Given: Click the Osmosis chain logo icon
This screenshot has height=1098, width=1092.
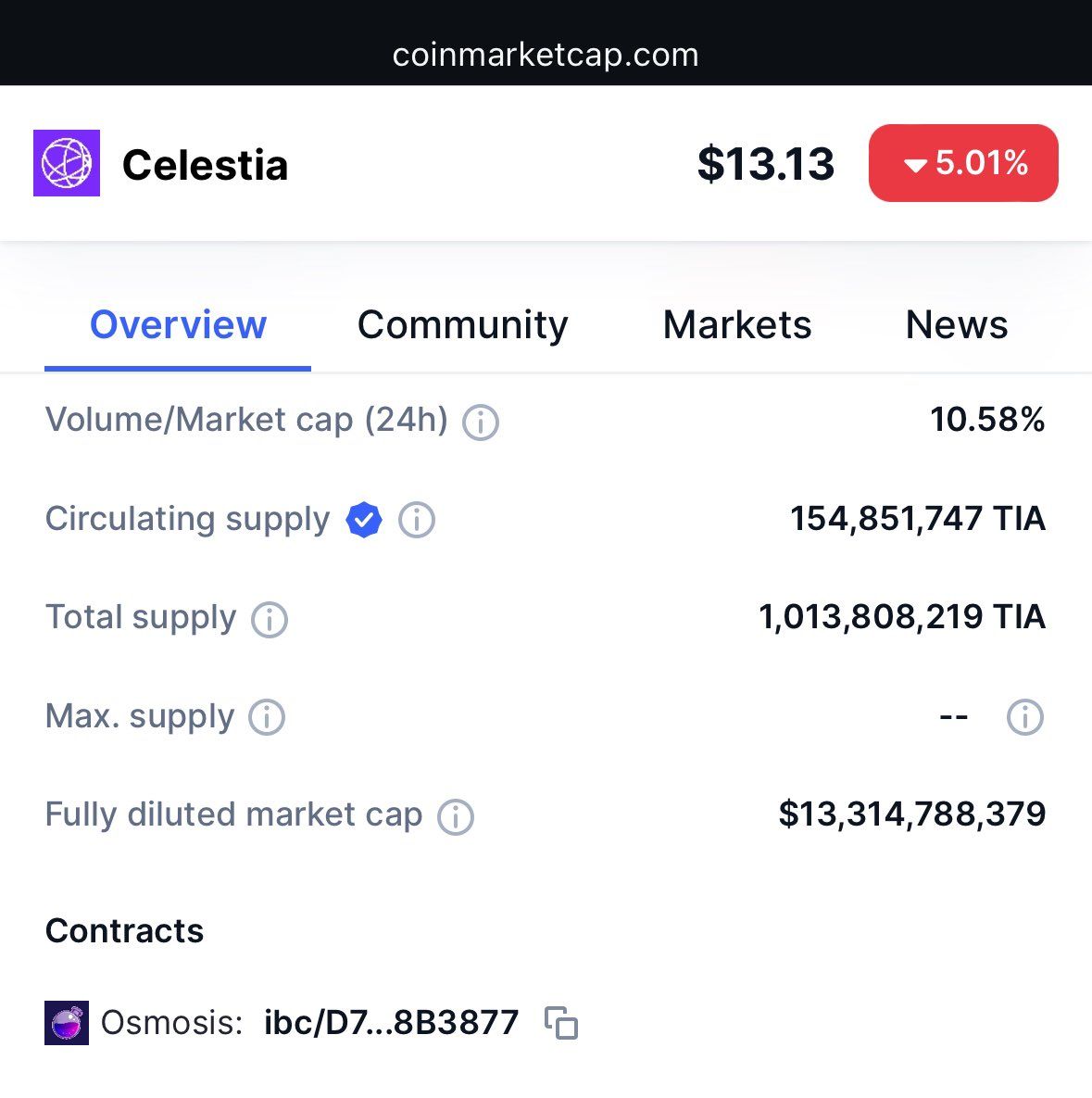Looking at the screenshot, I should [67, 1023].
